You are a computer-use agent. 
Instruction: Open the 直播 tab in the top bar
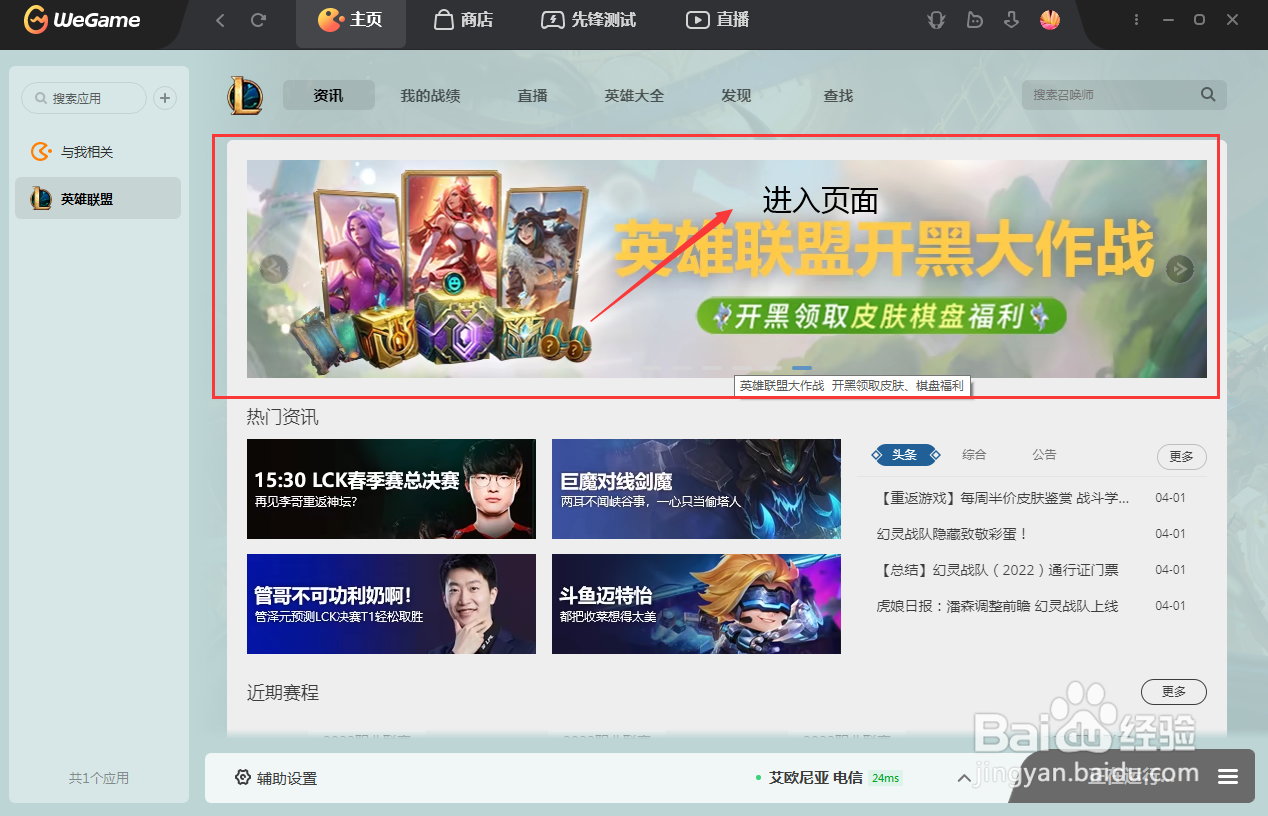717,20
